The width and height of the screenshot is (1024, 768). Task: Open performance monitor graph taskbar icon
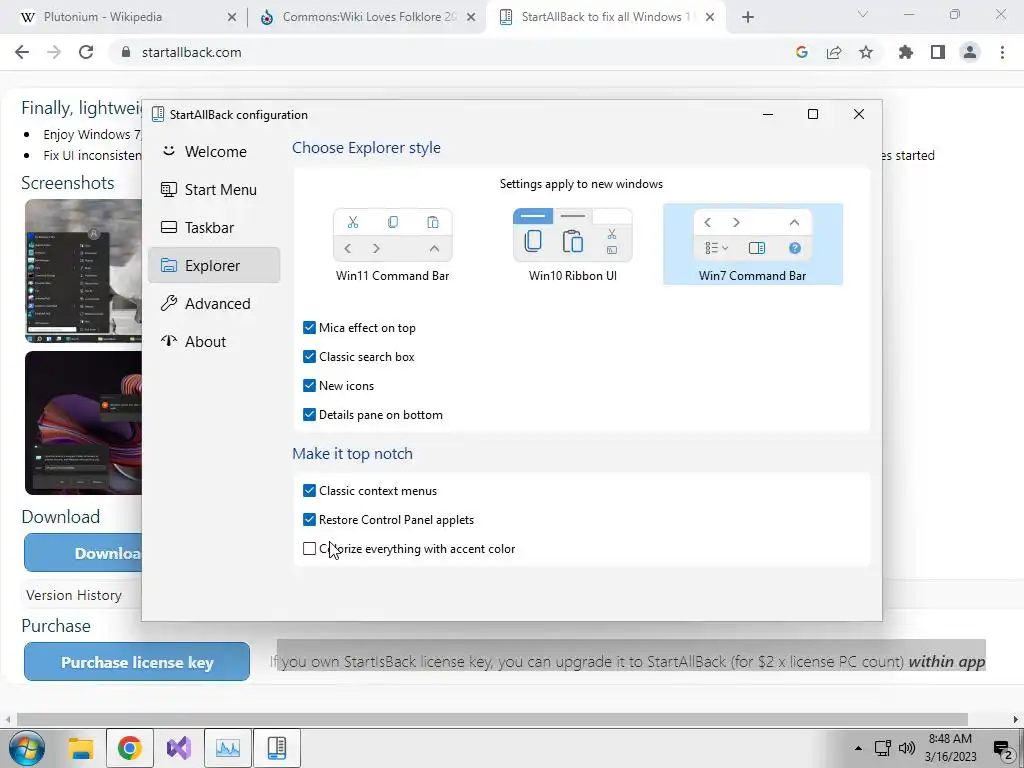[228, 748]
